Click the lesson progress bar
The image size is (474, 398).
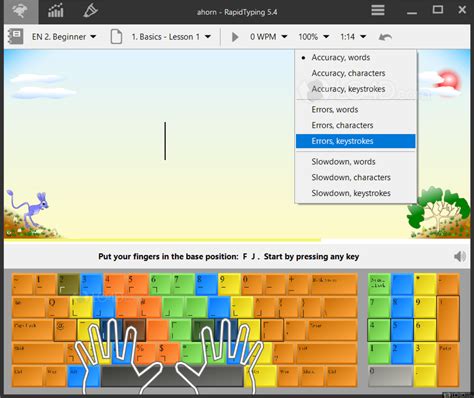(237, 240)
